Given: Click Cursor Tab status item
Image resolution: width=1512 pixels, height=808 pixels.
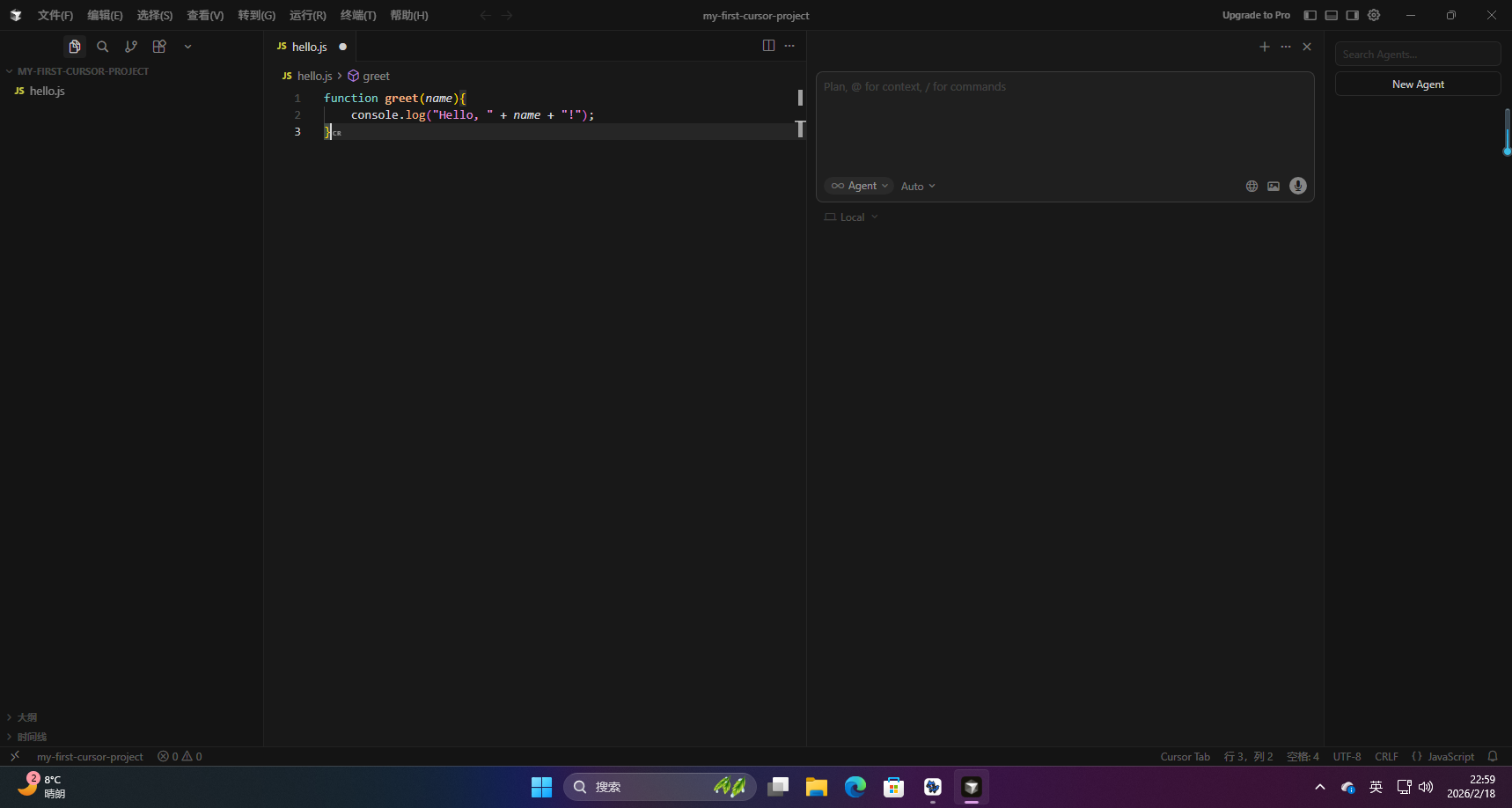Looking at the screenshot, I should point(1185,757).
